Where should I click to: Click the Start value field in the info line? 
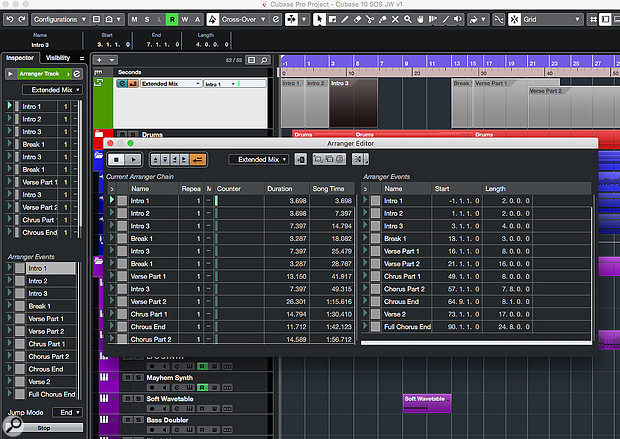pyautogui.click(x=114, y=45)
